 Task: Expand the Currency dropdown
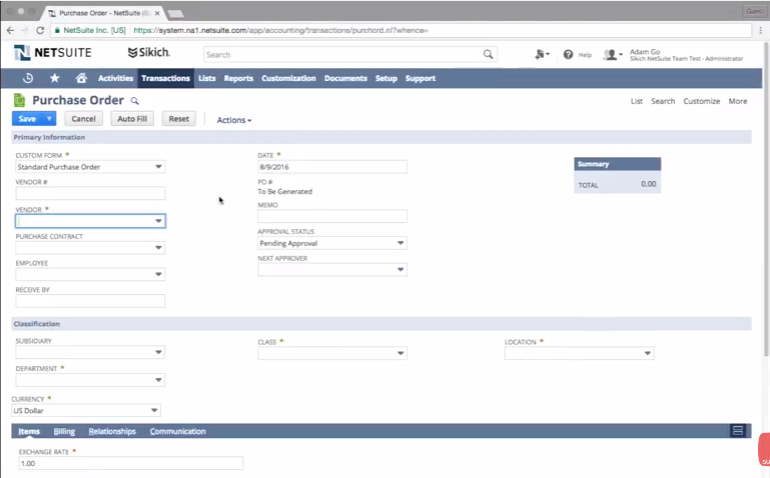[x=154, y=410]
